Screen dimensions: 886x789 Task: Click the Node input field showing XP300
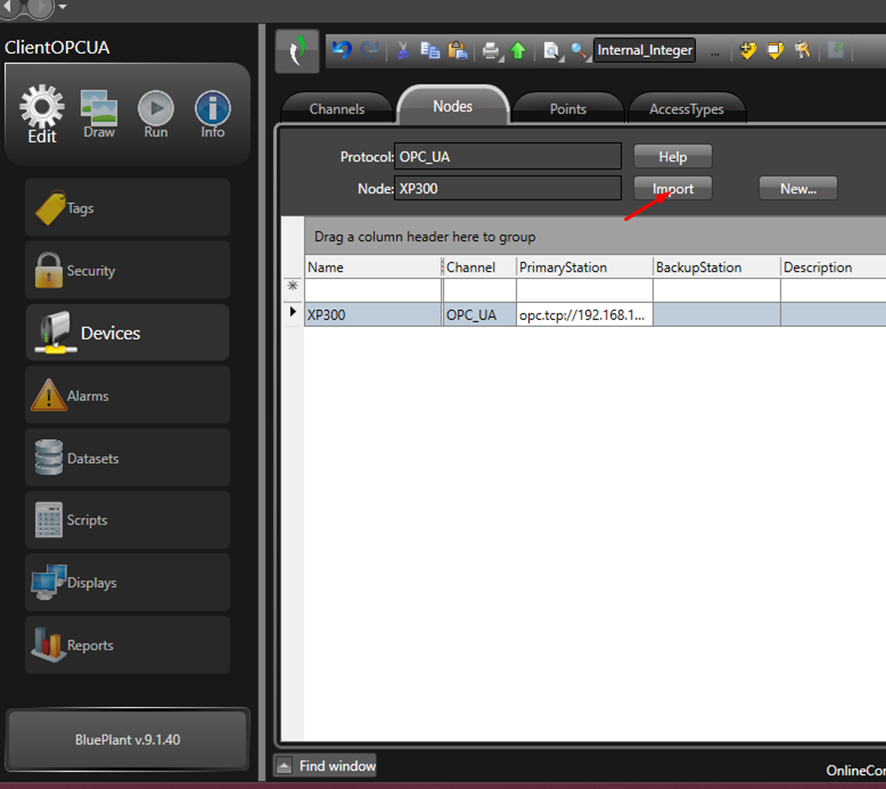point(508,188)
